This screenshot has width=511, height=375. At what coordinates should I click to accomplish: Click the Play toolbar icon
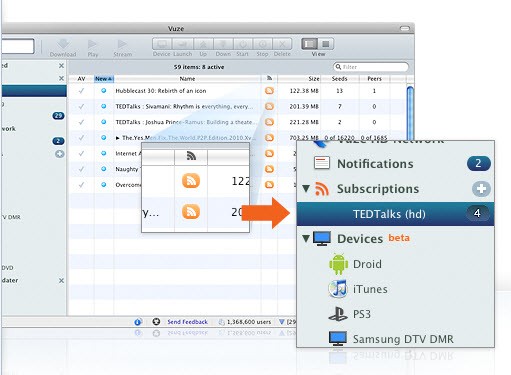(92, 44)
